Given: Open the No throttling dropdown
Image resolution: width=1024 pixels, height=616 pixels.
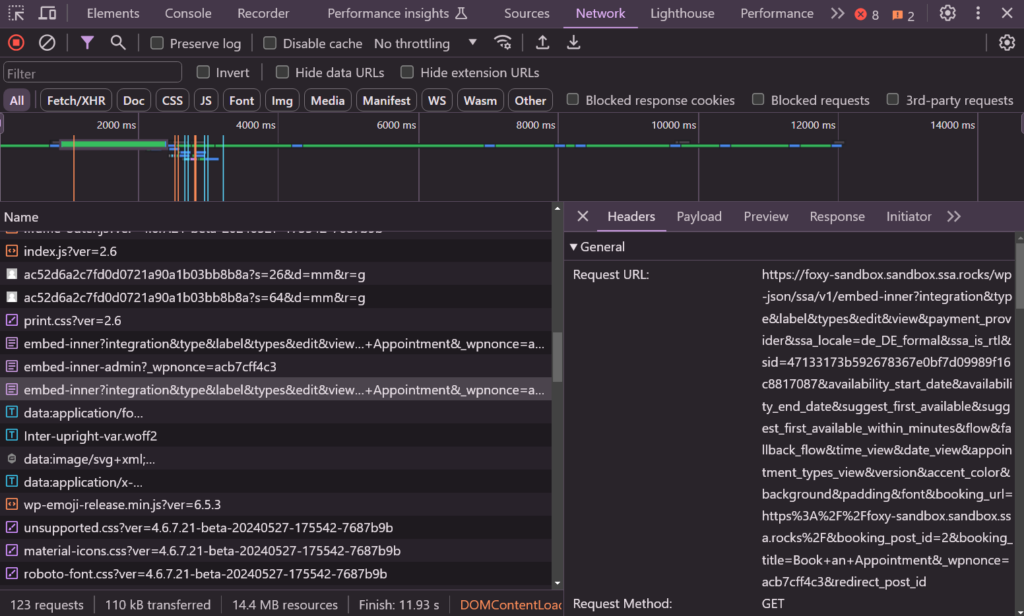Looking at the screenshot, I should [425, 43].
